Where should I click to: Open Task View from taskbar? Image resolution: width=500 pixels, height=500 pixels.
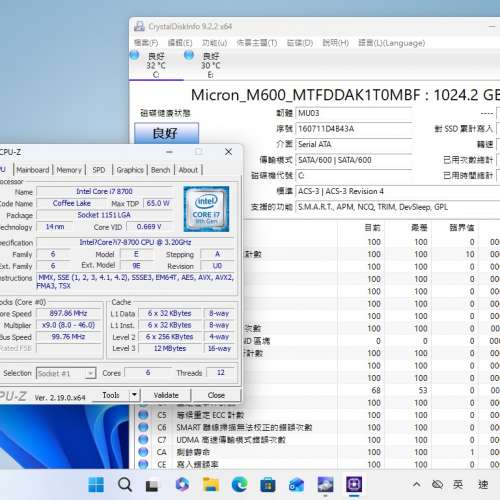(152, 485)
